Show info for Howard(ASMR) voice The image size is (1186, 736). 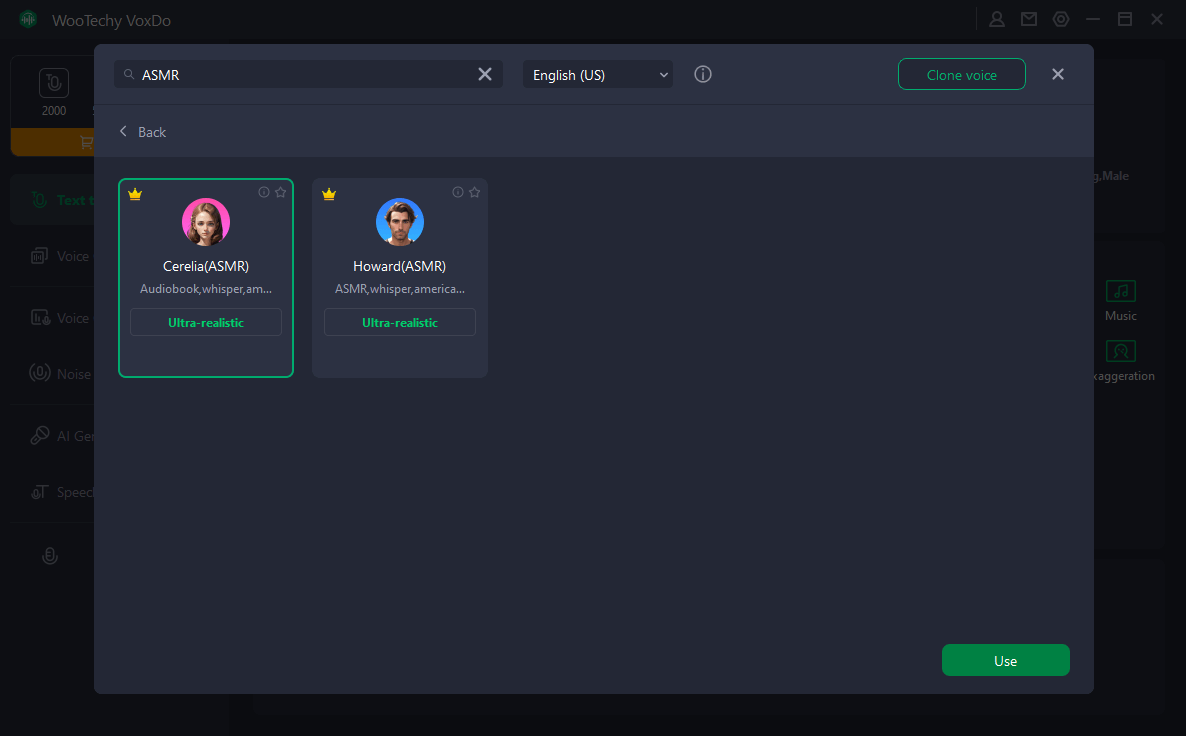(458, 192)
